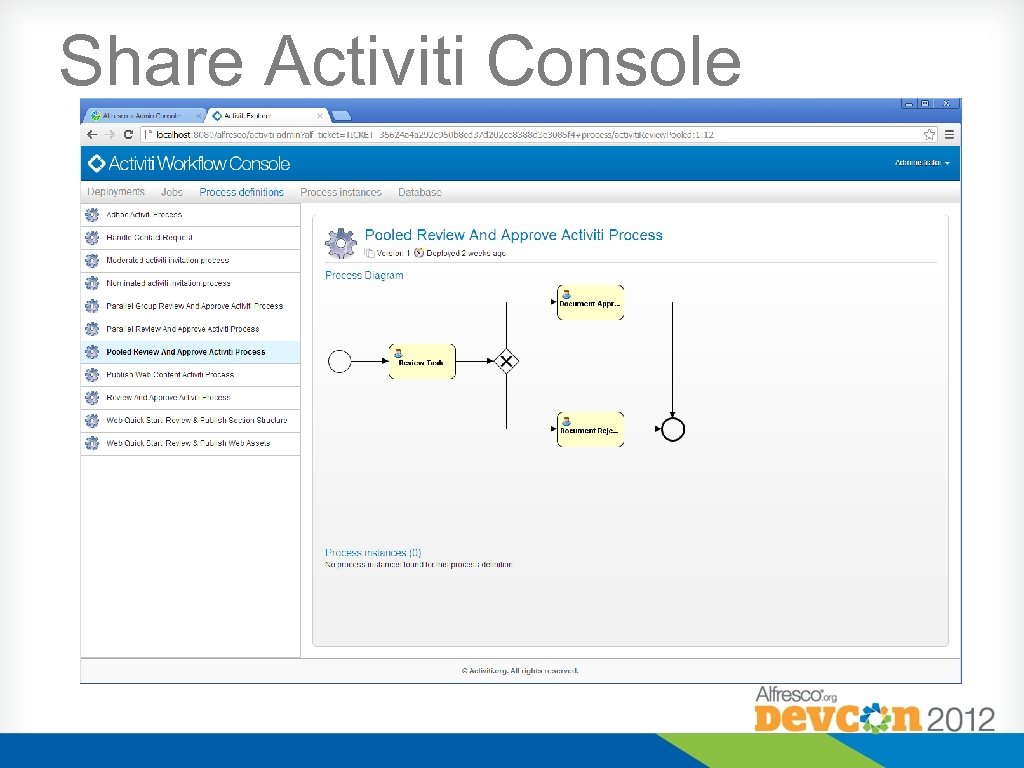Select Moderated activiti invitation process
The height and width of the screenshot is (768, 1024).
190,261
